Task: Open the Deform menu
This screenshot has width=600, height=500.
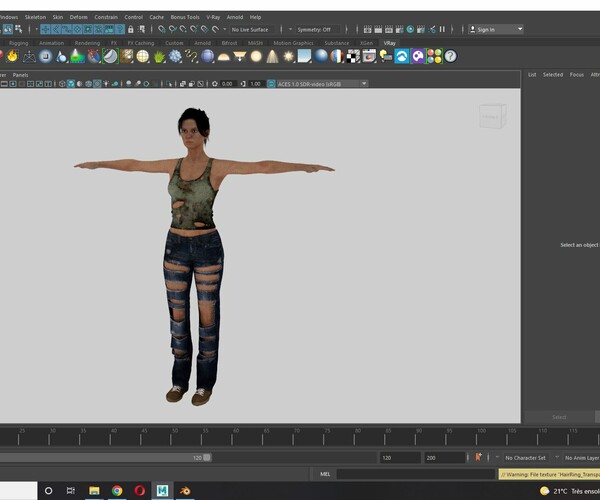Action: (x=78, y=17)
